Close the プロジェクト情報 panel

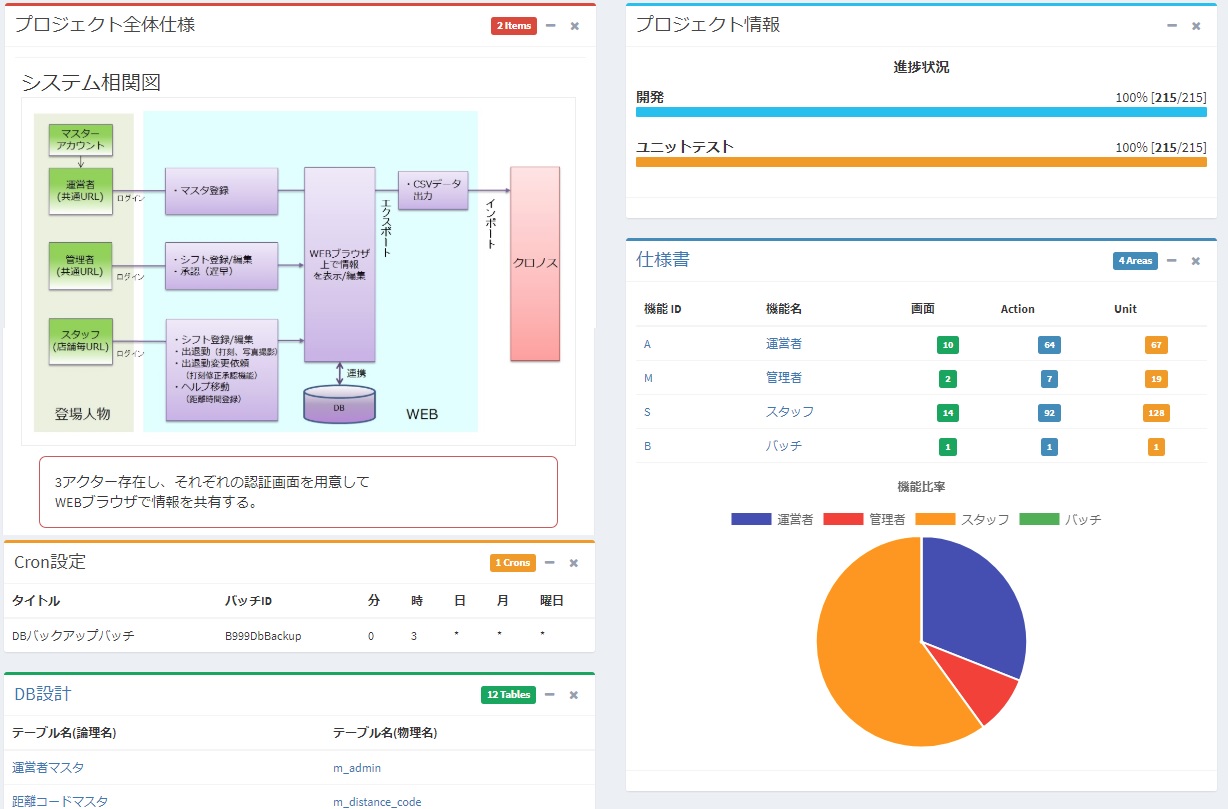pyautogui.click(x=1196, y=26)
